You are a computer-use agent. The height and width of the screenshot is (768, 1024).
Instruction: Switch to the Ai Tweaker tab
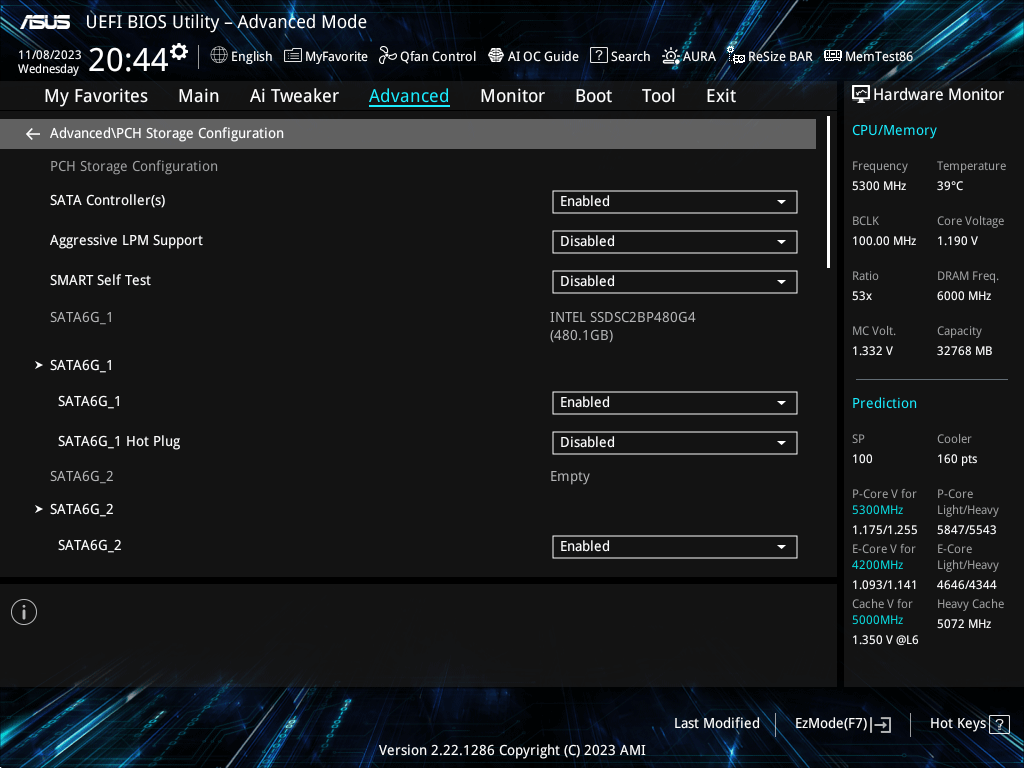tap(294, 96)
